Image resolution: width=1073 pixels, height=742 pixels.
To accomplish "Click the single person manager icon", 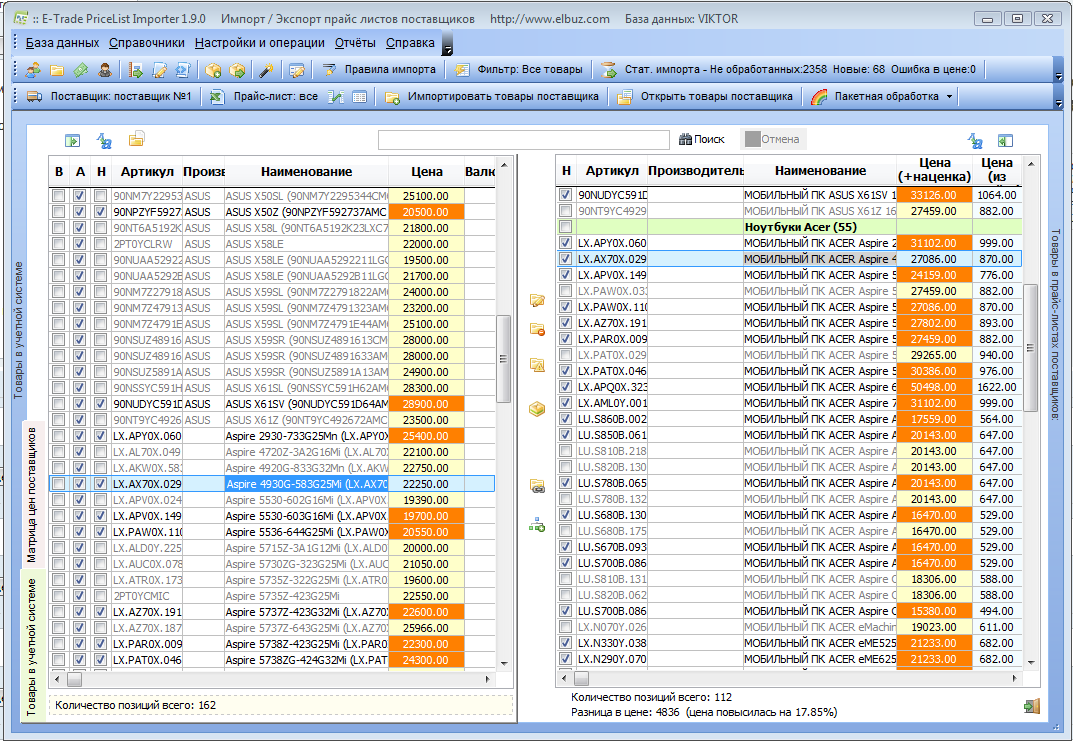I will pos(105,70).
